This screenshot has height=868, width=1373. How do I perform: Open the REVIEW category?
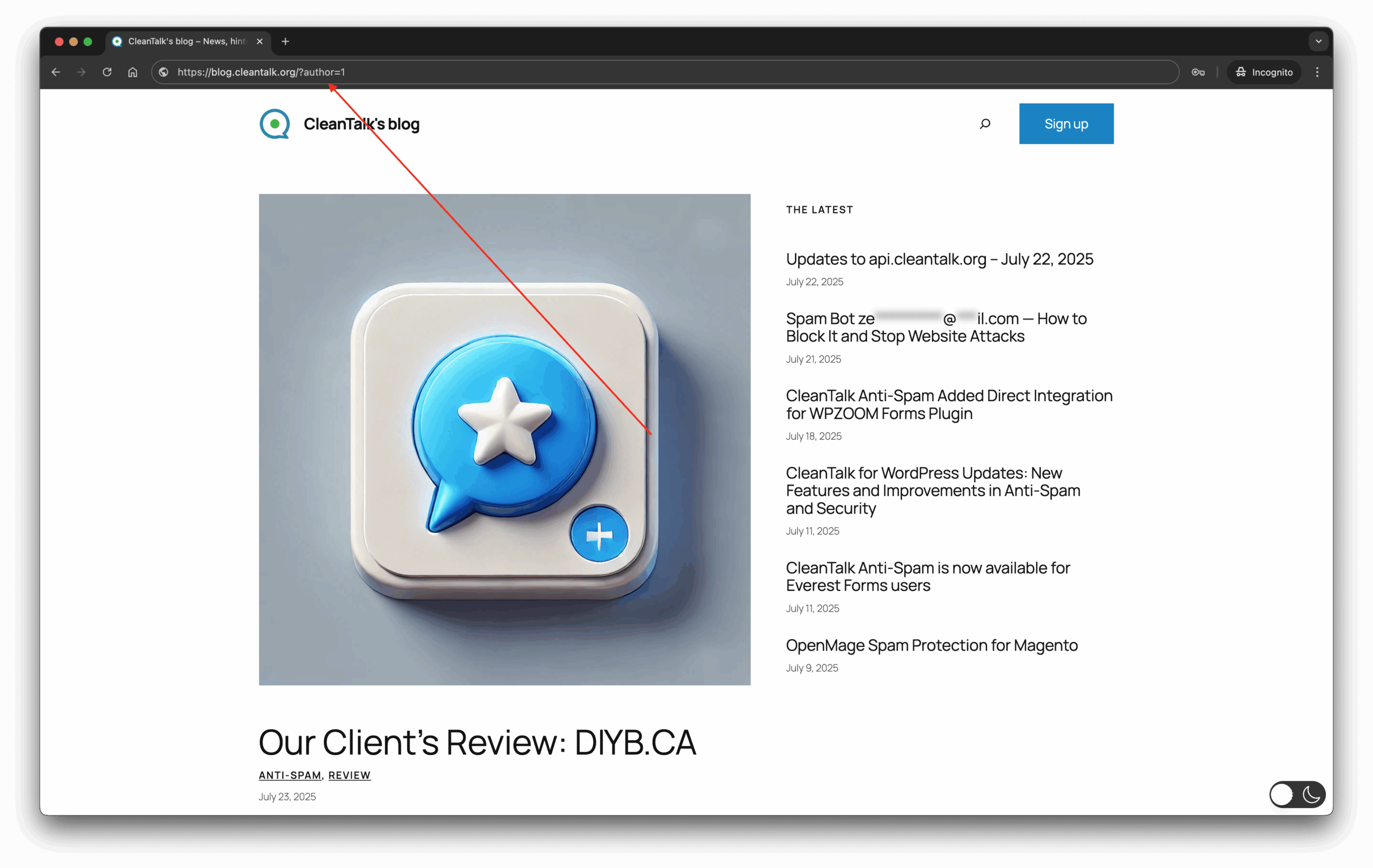(350, 775)
